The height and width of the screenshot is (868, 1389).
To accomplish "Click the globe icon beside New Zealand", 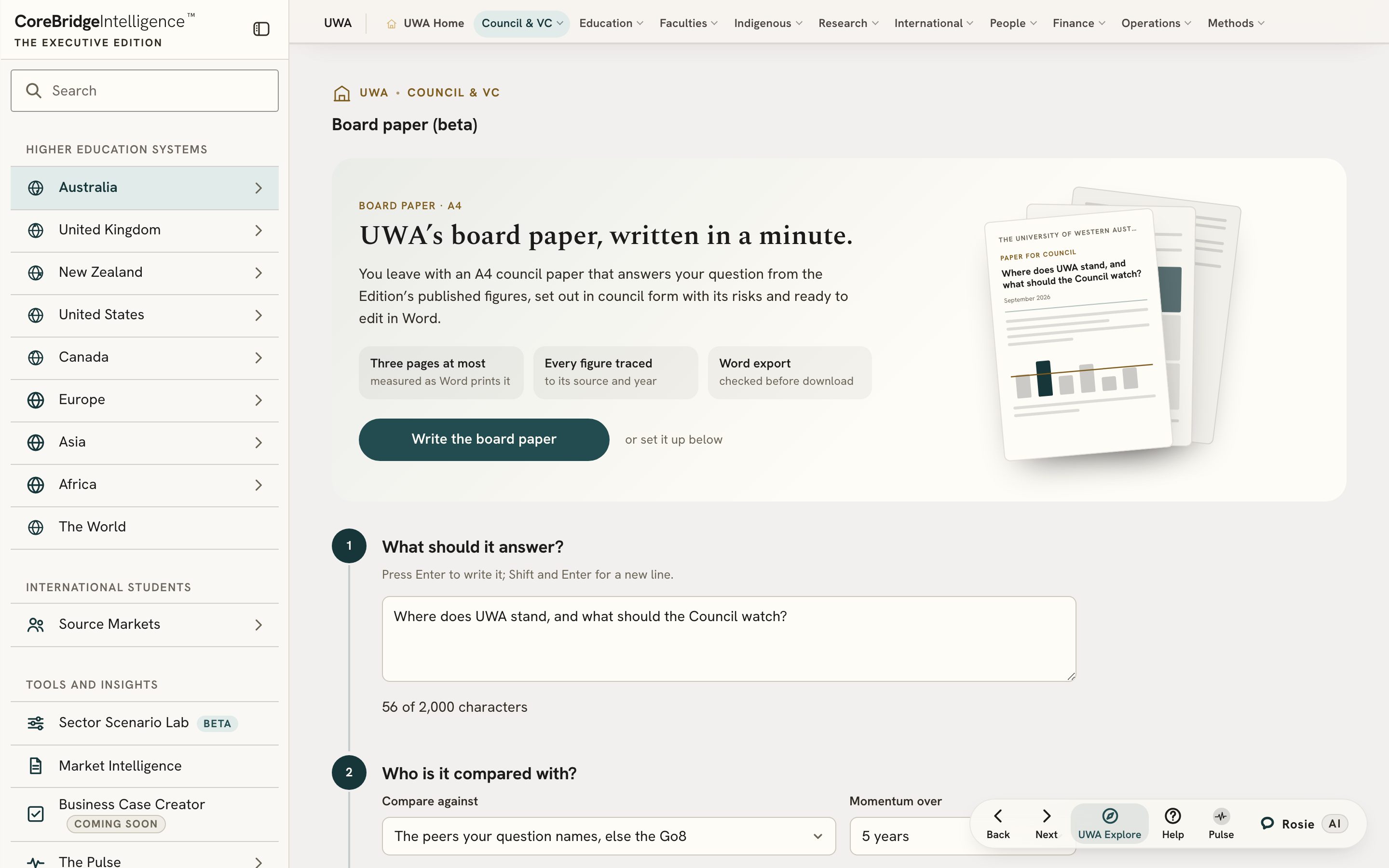I will point(36,272).
